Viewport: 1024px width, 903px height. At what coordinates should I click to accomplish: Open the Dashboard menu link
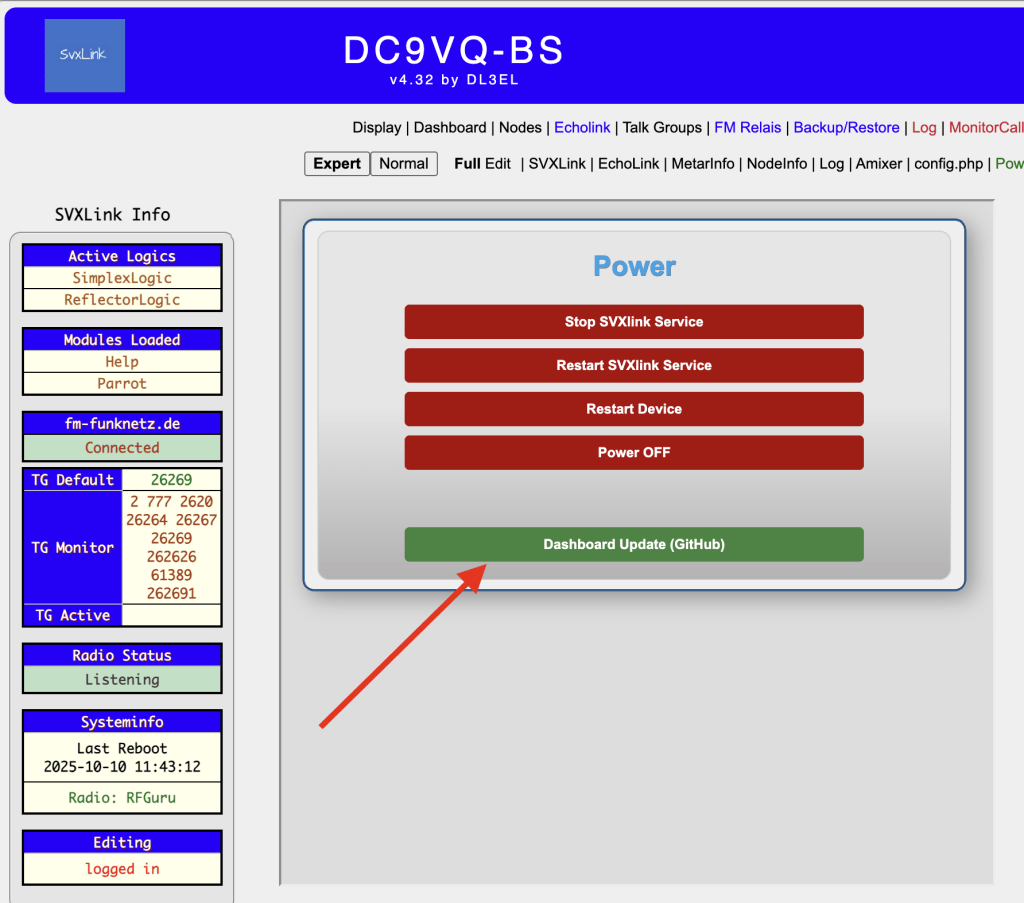pos(449,128)
